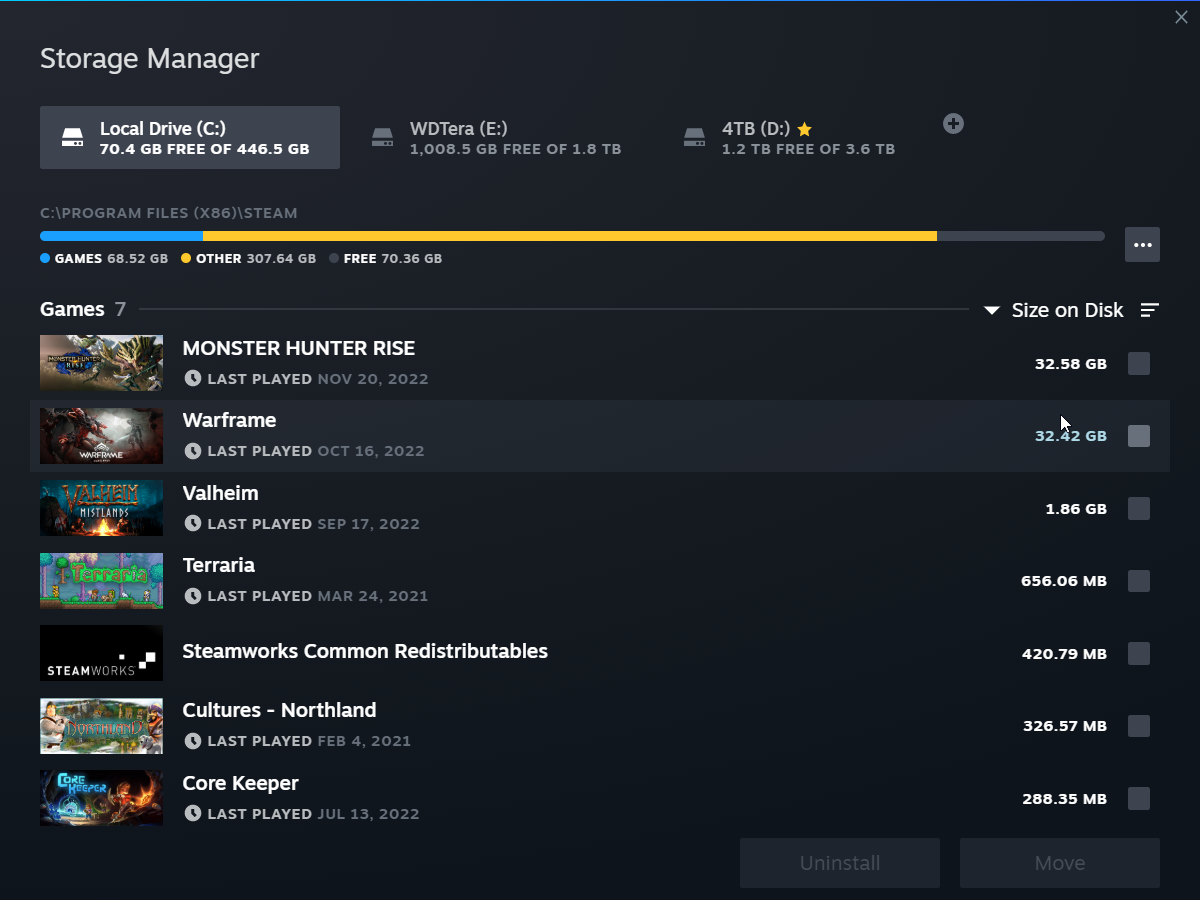Viewport: 1200px width, 900px height.
Task: Click the 4TB (D:) drive icon
Action: (x=694, y=138)
